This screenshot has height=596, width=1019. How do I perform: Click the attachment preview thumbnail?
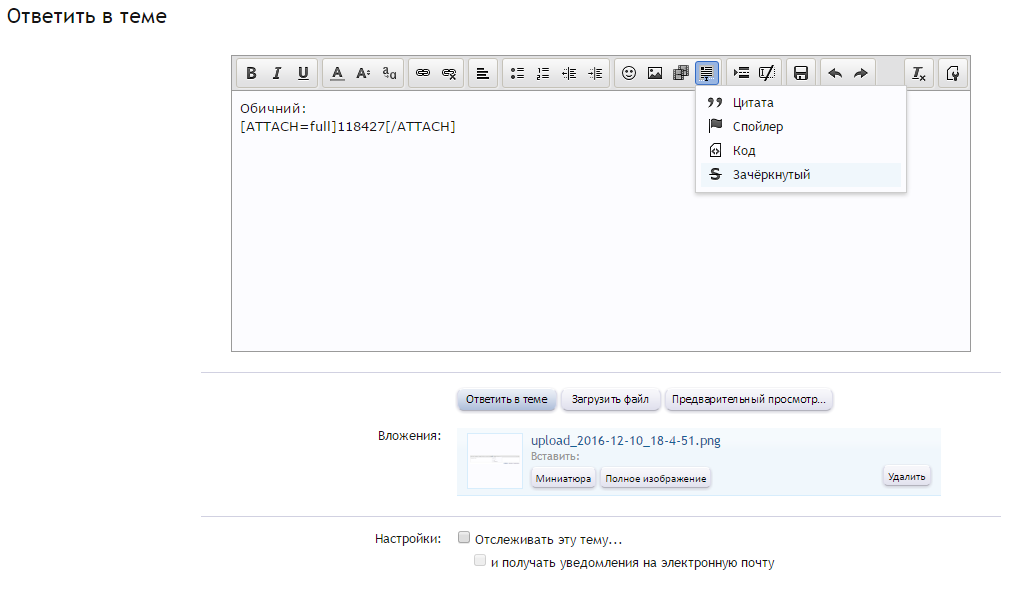(495, 461)
